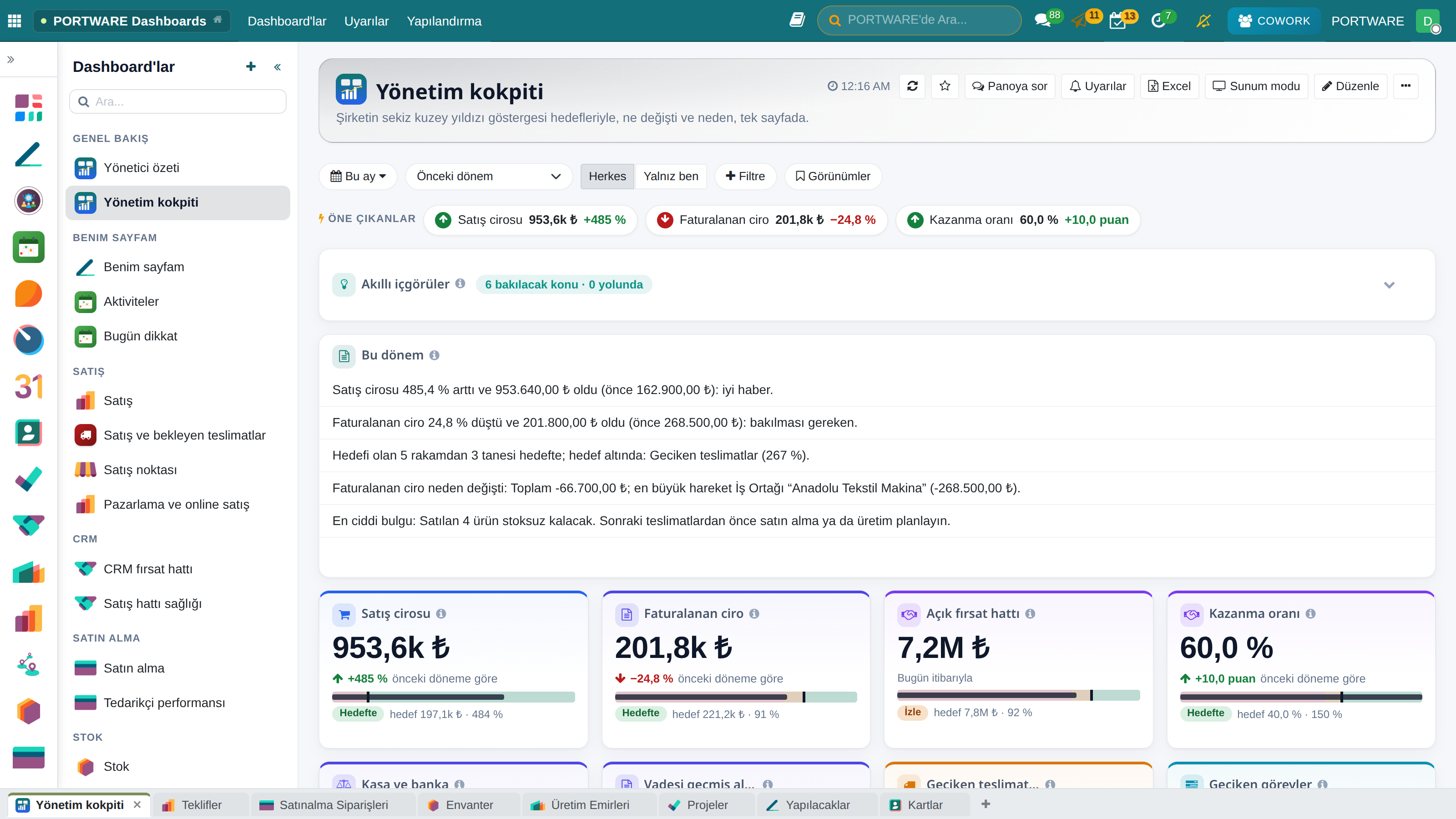Select the Herkes filter toggle
Screen dimensions: 1456x819
pos(607,177)
